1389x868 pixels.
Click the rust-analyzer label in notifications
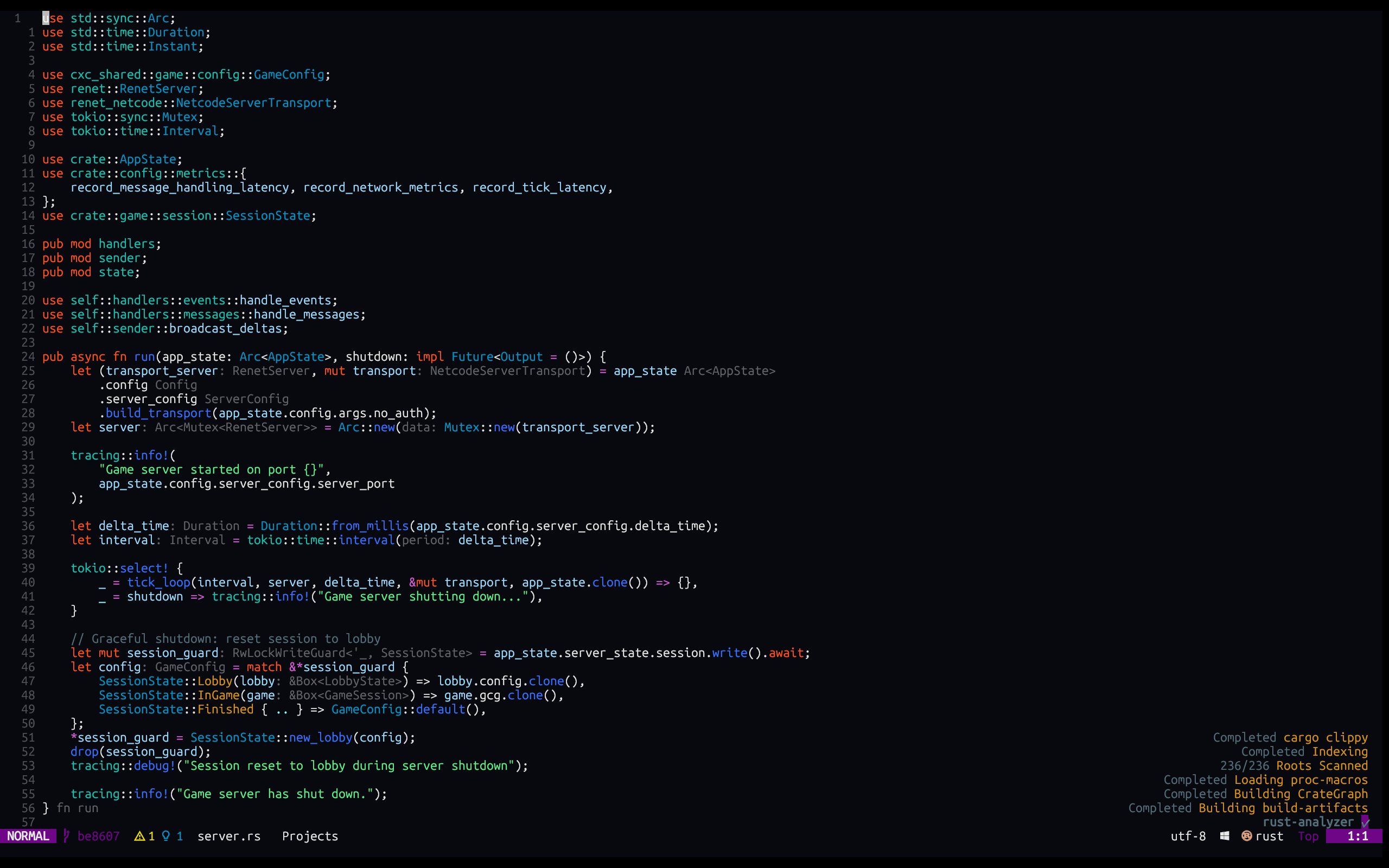1308,822
